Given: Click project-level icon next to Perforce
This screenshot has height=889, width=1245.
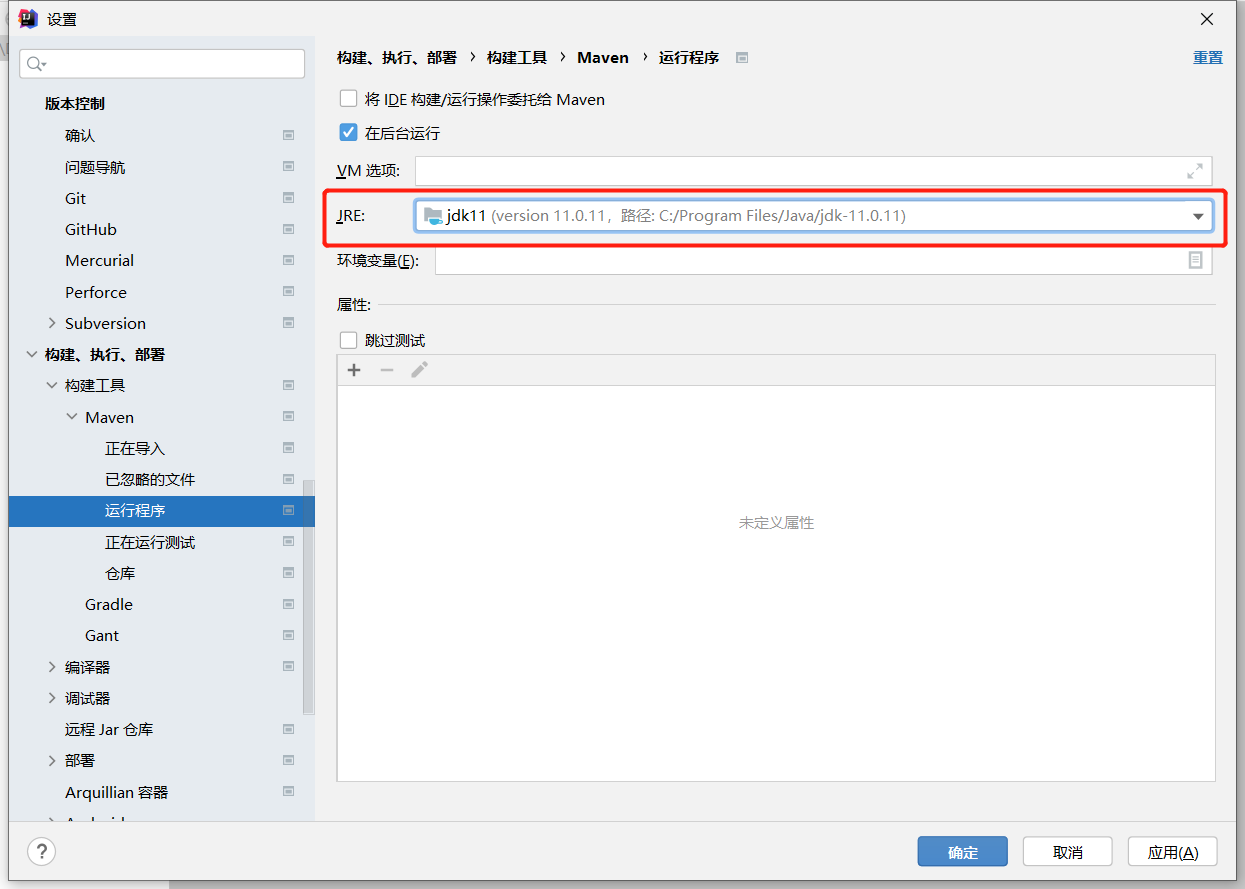Looking at the screenshot, I should tap(288, 292).
